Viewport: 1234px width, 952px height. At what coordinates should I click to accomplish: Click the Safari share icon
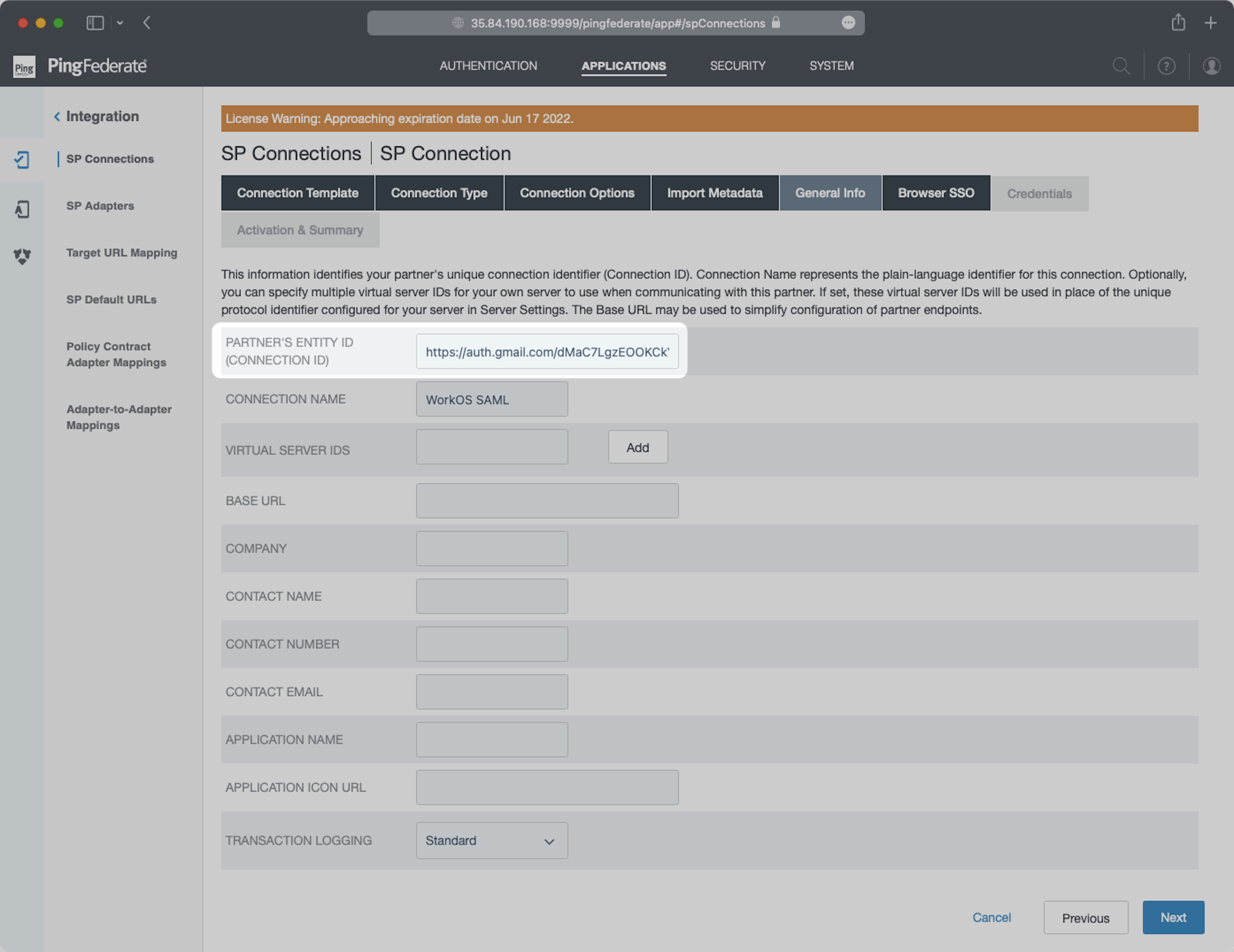pyautogui.click(x=1178, y=23)
